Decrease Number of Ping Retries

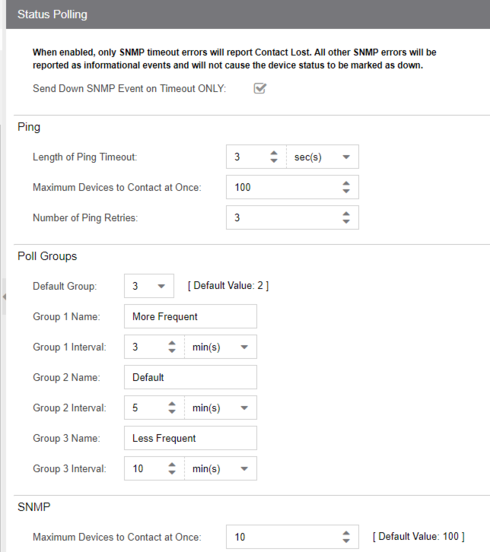coord(346,221)
